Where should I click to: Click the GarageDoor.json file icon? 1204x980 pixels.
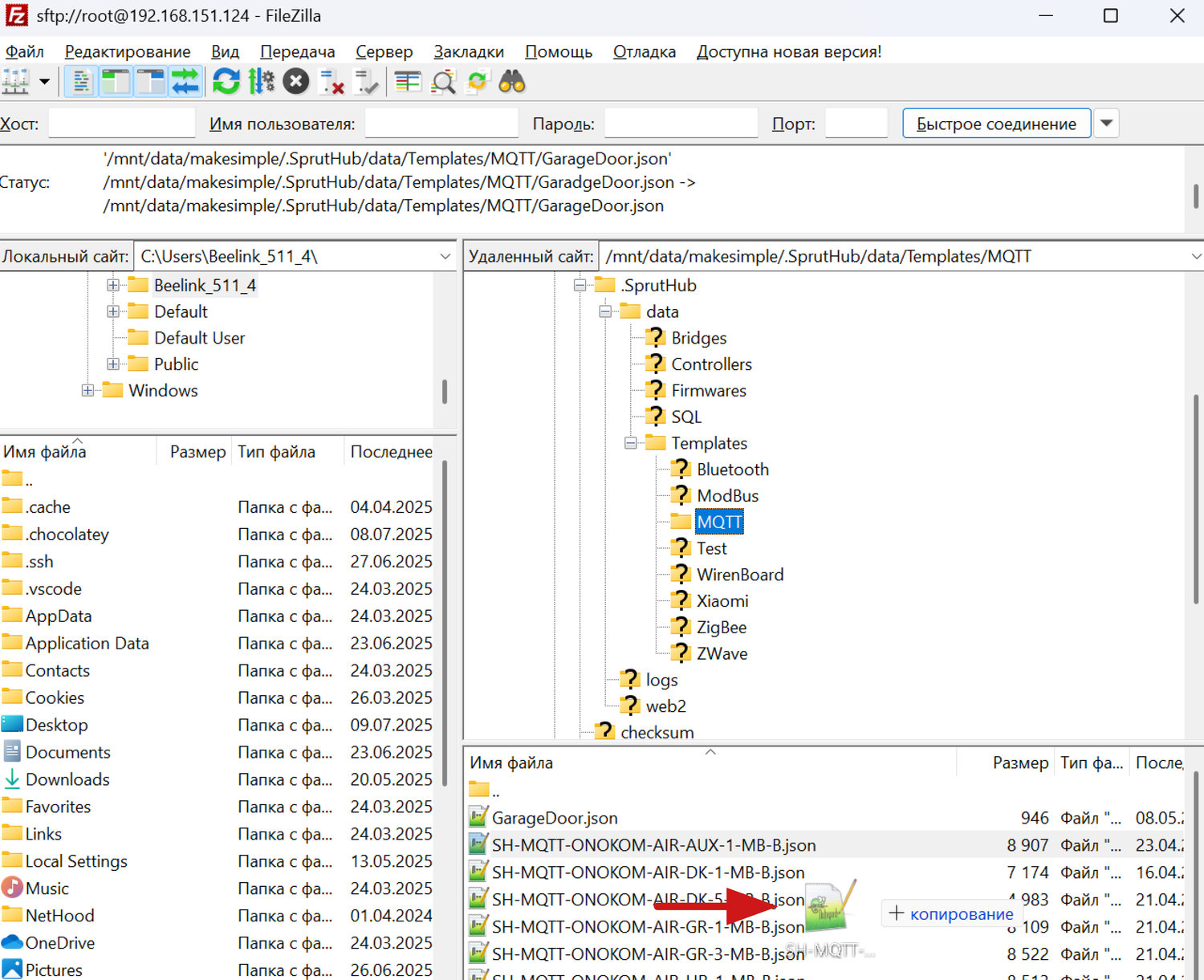pyautogui.click(x=478, y=818)
